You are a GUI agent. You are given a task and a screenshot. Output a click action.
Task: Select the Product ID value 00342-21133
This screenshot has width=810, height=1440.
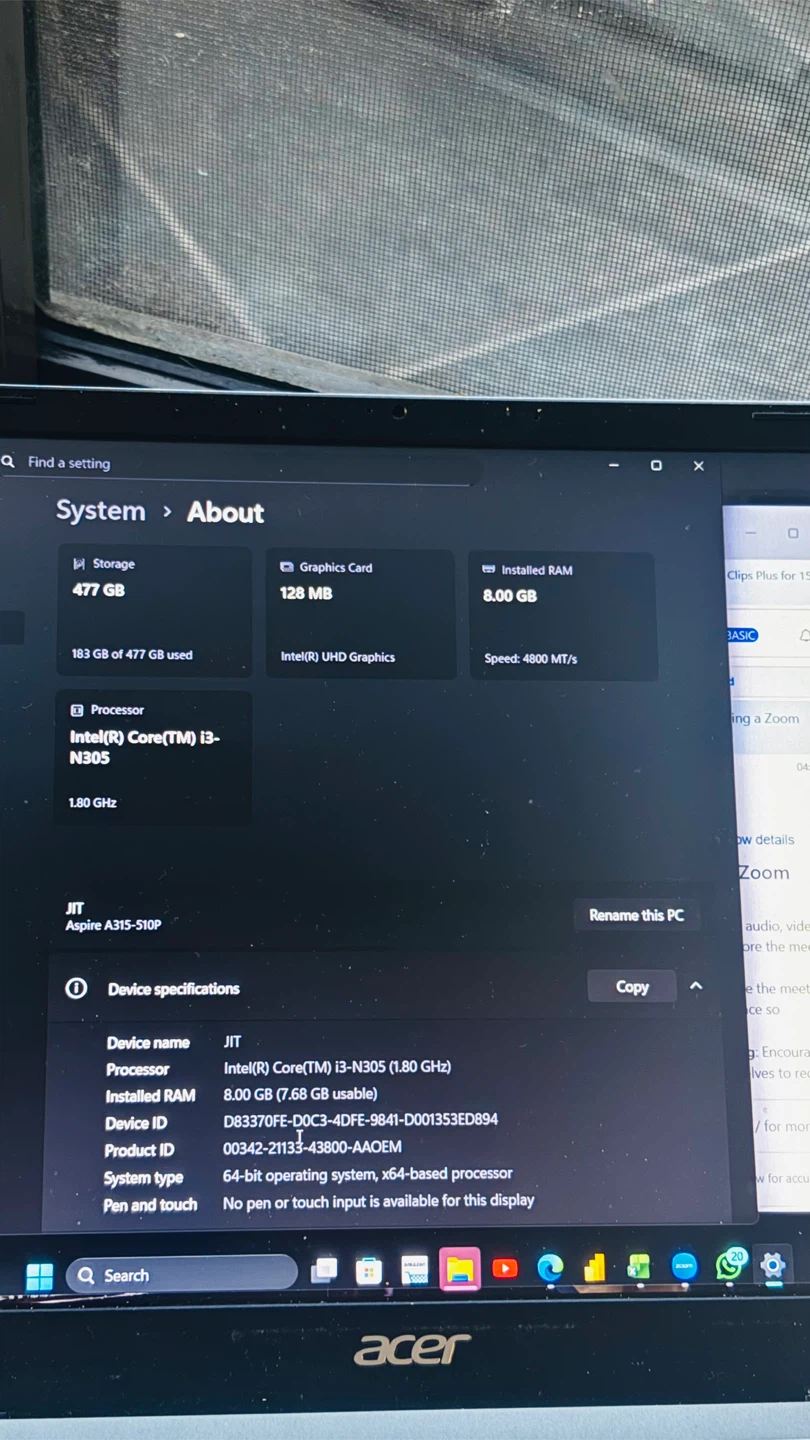[x=312, y=1147]
